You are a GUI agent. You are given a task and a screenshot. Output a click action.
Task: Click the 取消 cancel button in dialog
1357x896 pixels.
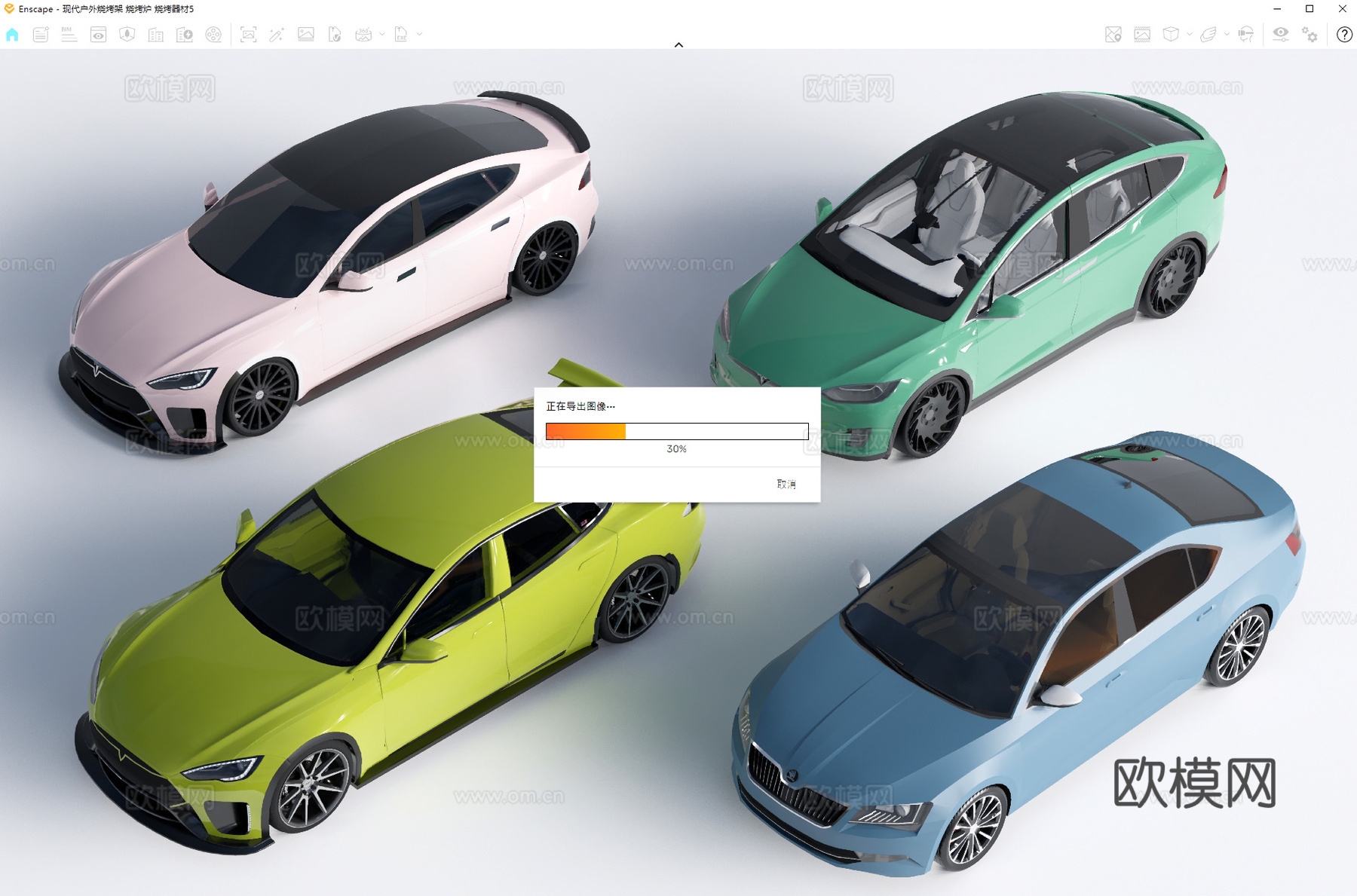786,484
